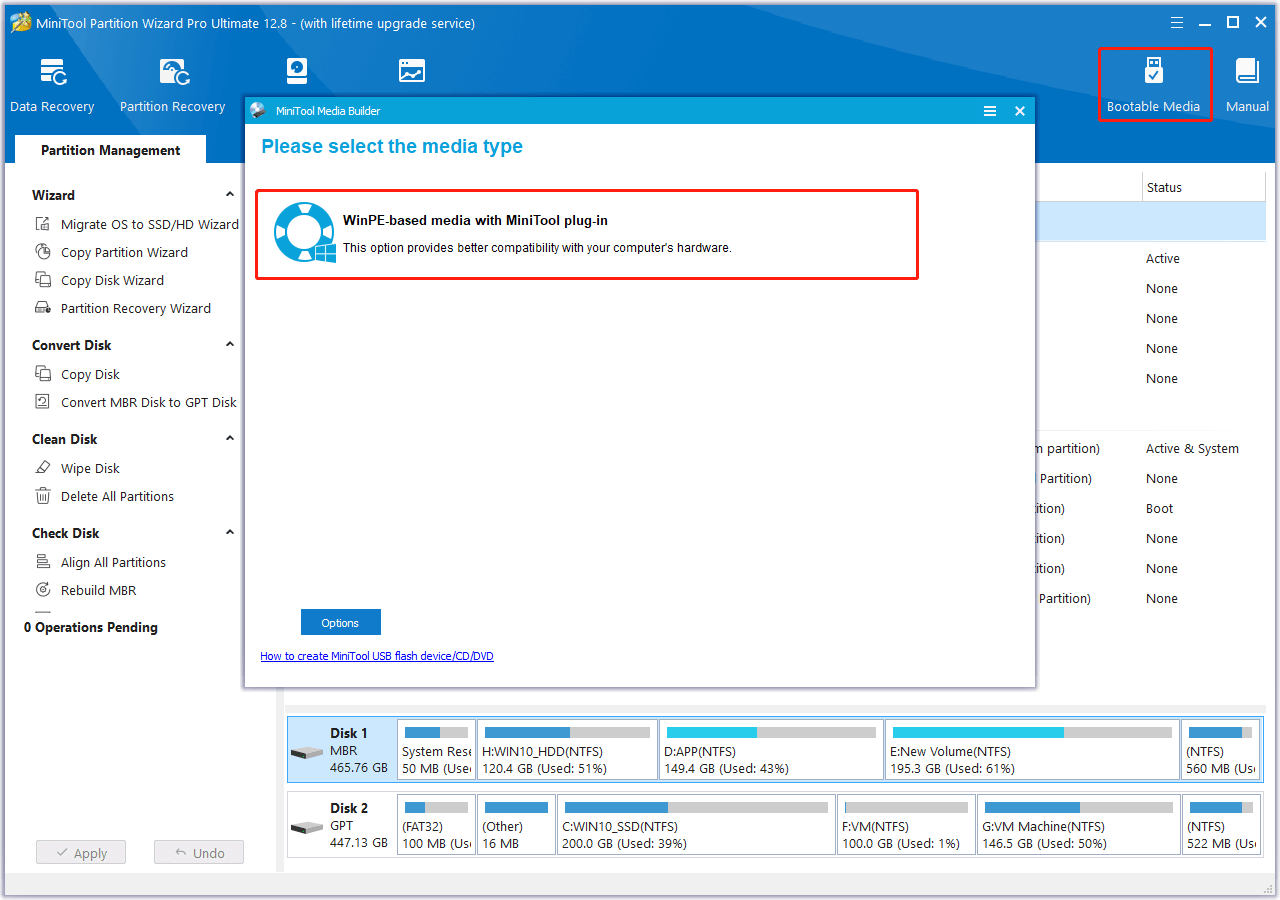Image resolution: width=1280 pixels, height=900 pixels.
Task: Open Data Recovery tool
Action: point(52,86)
